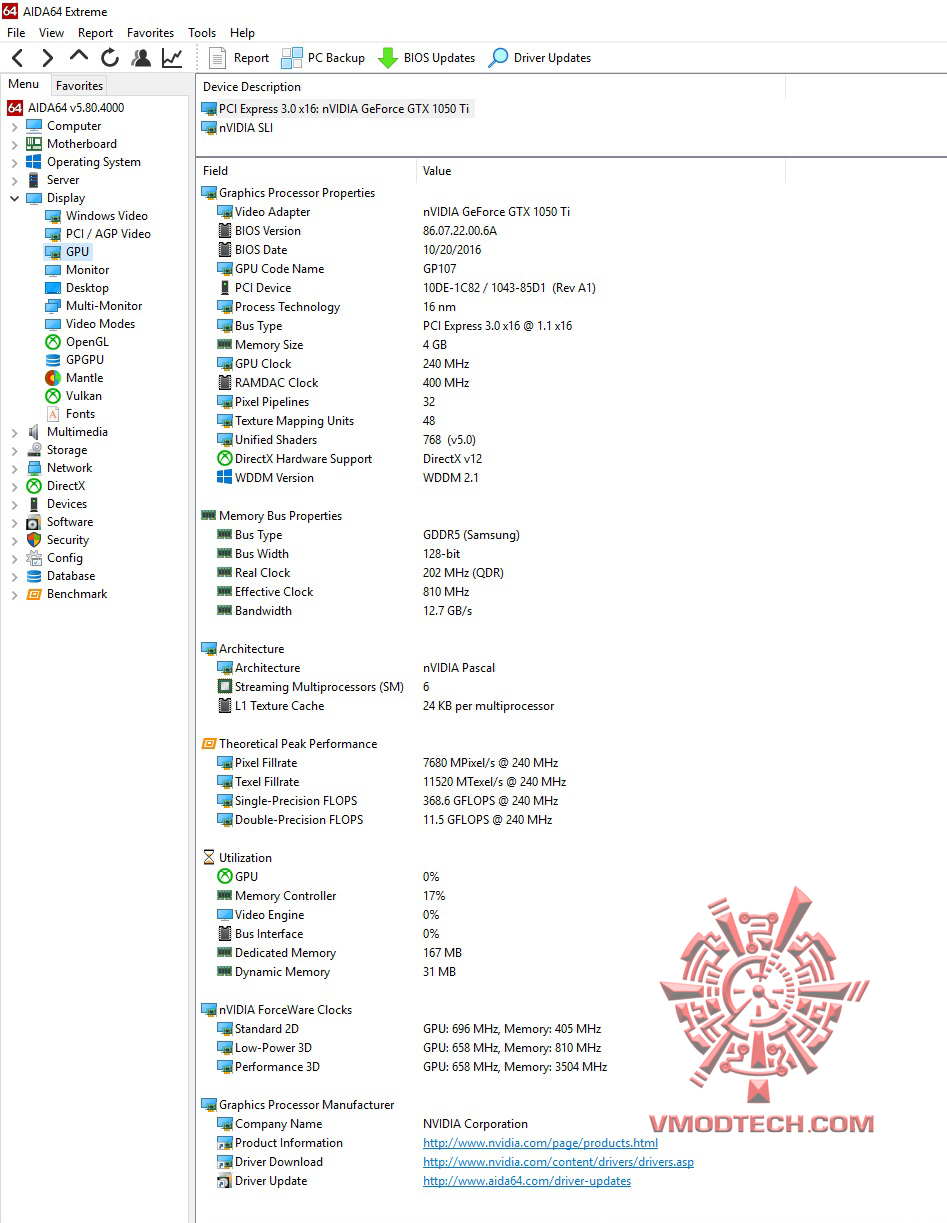The image size is (947, 1223).
Task: Collapse the Display tree node
Action: 14,198
